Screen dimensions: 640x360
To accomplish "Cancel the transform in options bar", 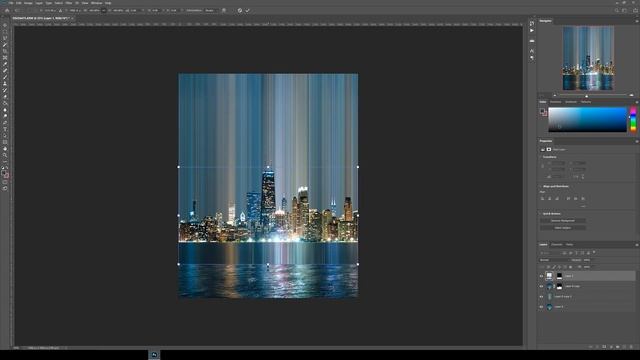I will click(x=240, y=11).
